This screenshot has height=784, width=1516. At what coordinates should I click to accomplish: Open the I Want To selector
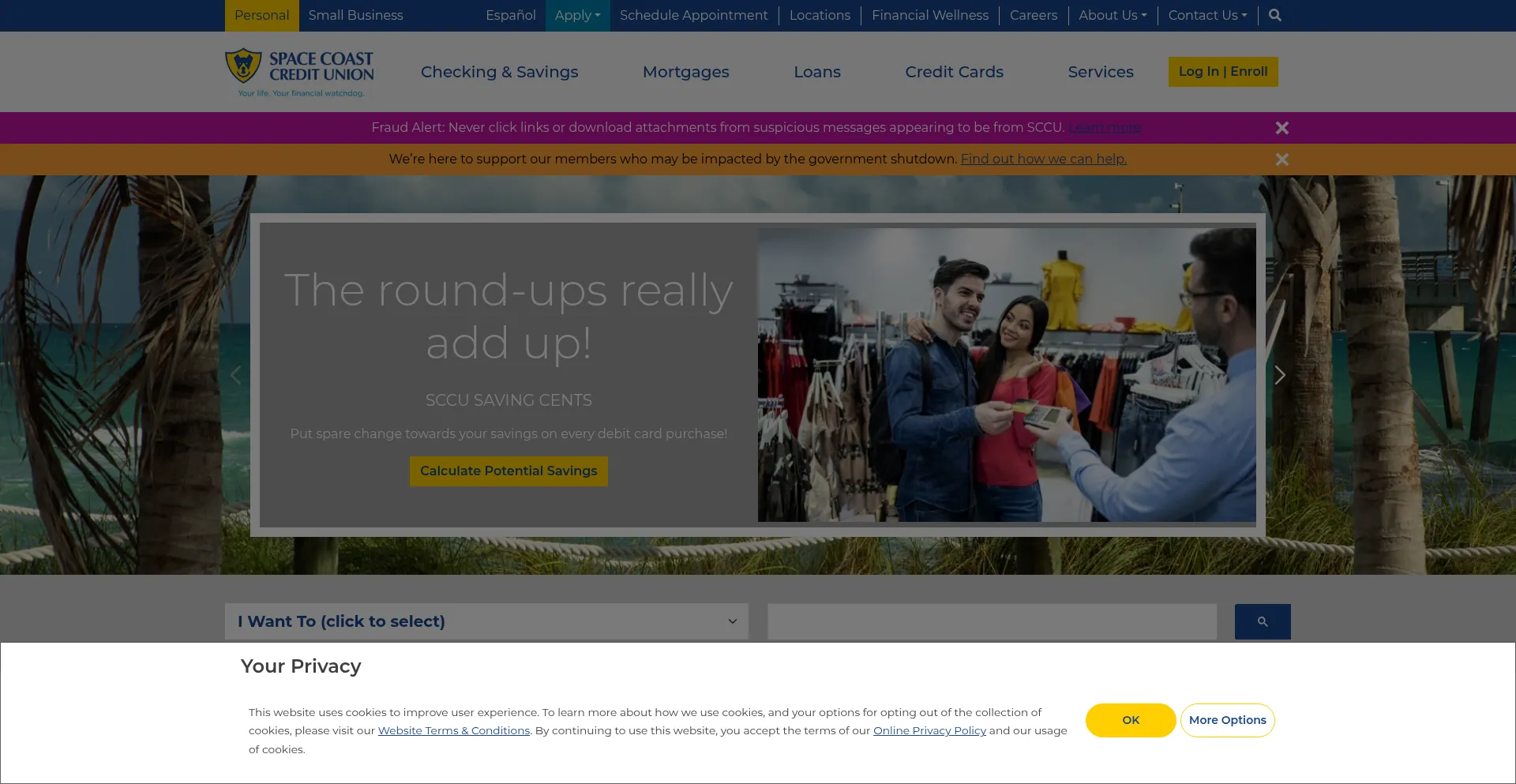point(486,621)
